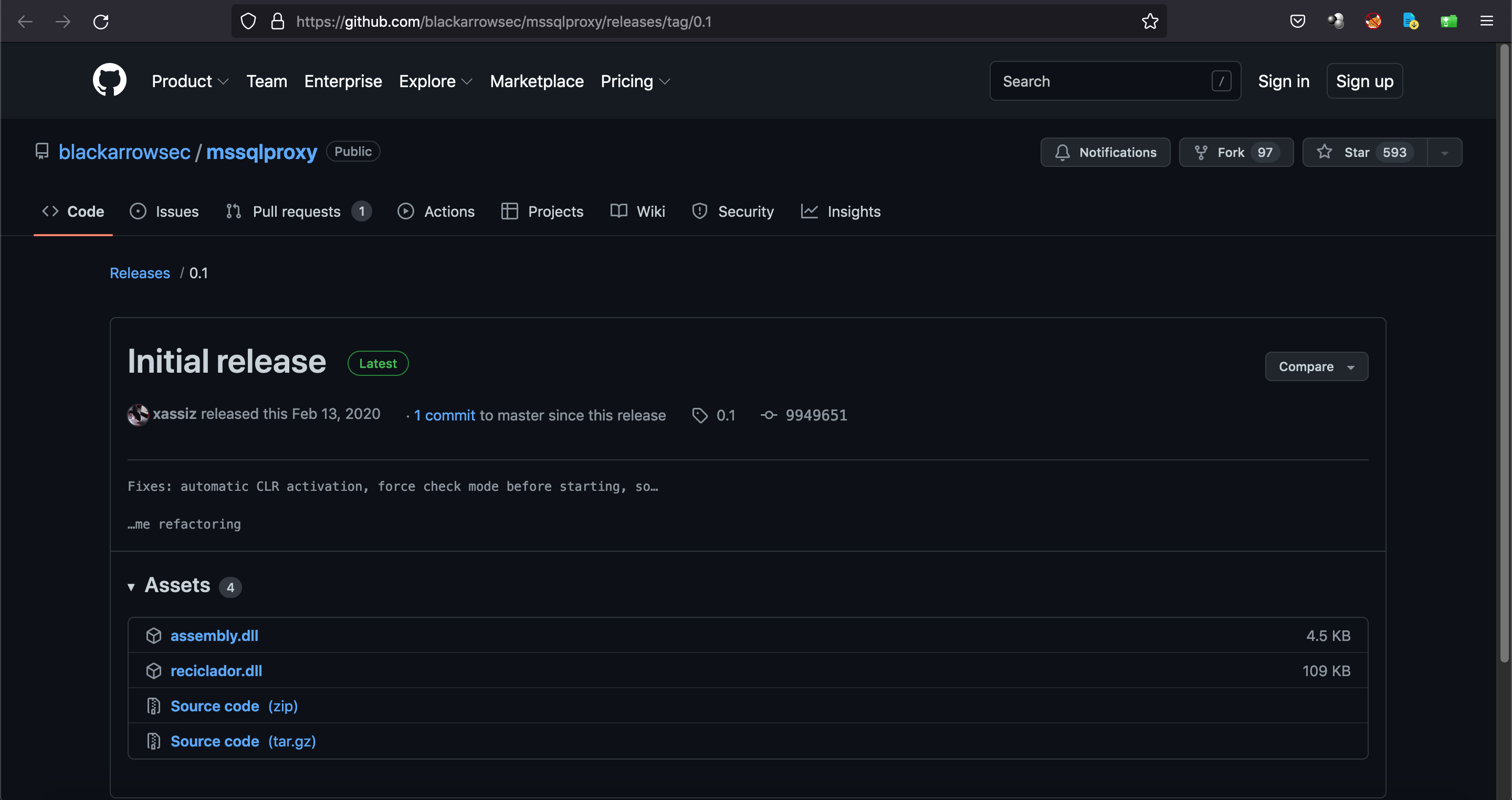Screen dimensions: 1512x800
Task: Go to Marketplace
Action: pyautogui.click(x=537, y=81)
